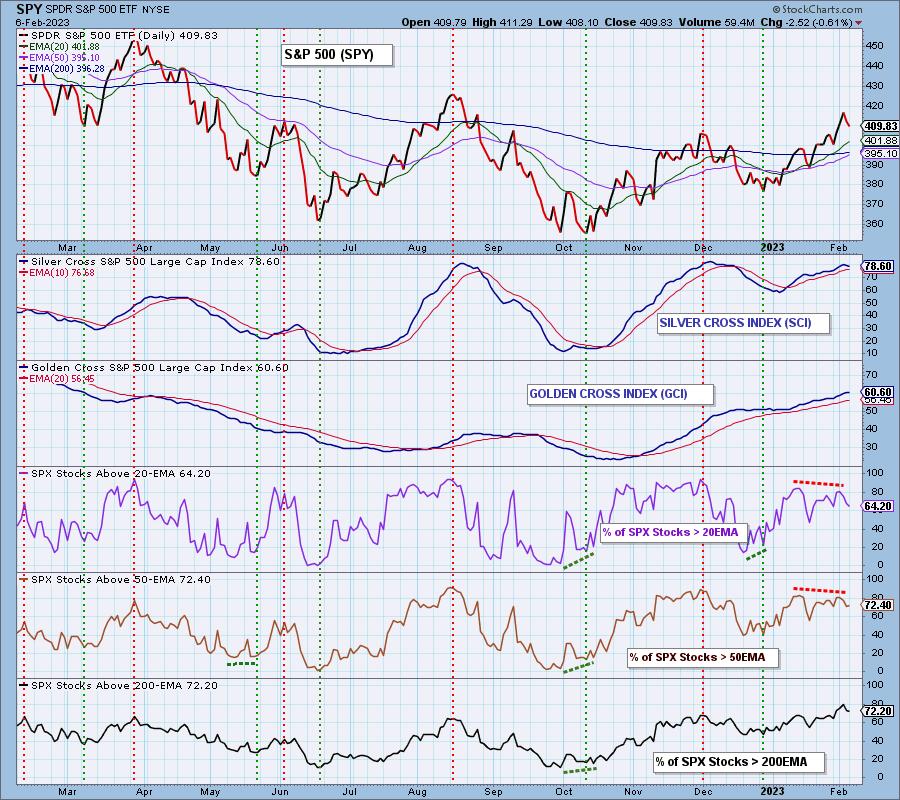This screenshot has width=900, height=800.
Task: Click the red down arrow beside Chg
Action: click(859, 23)
